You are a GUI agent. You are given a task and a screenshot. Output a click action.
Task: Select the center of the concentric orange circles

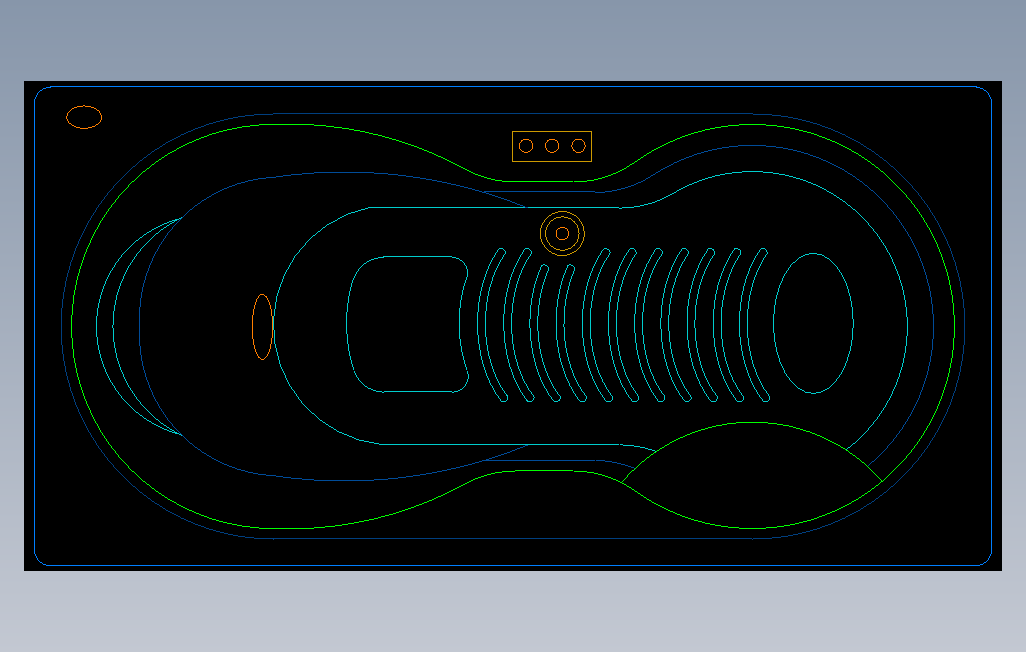[x=562, y=234]
